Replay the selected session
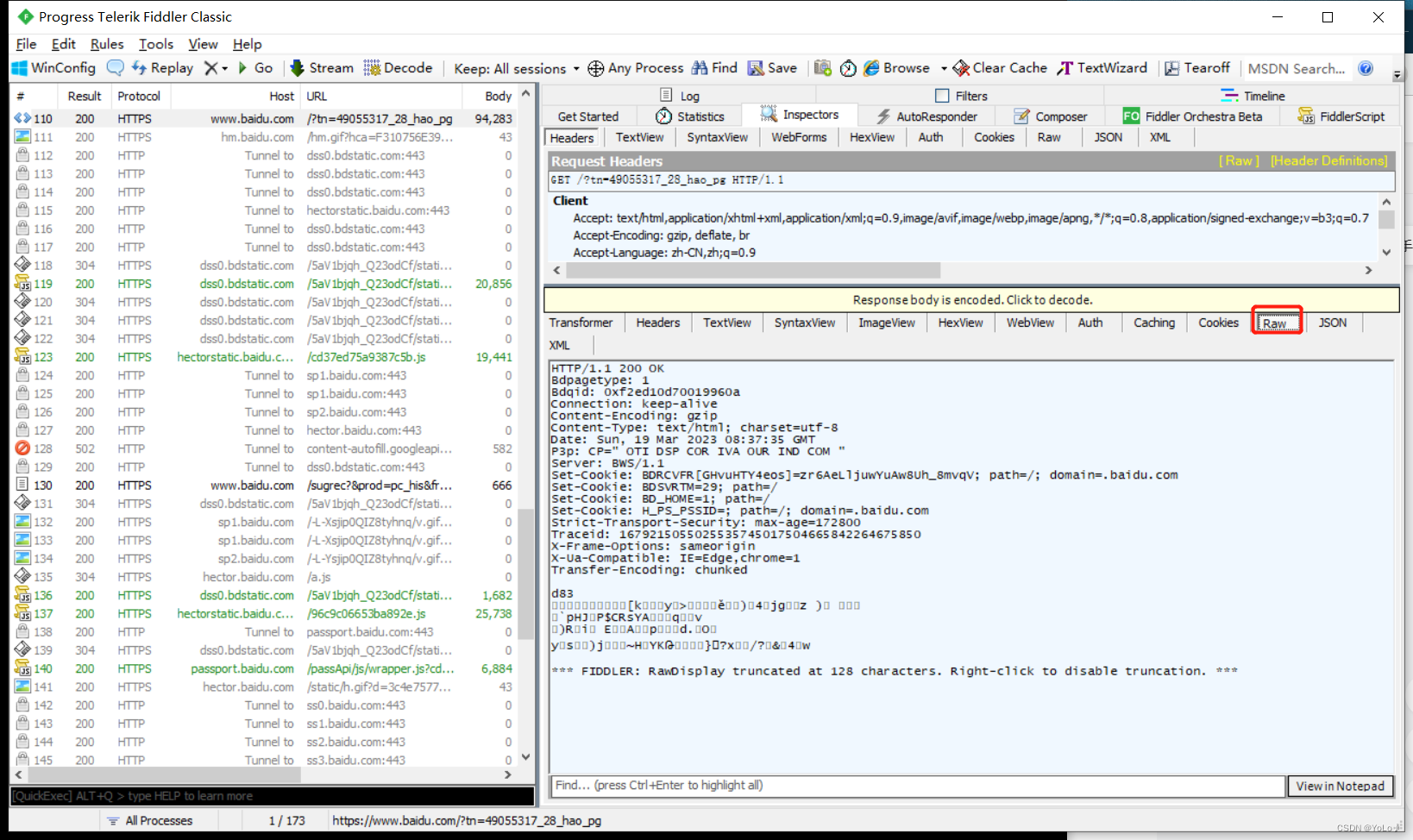This screenshot has width=1413, height=840. coord(162,68)
